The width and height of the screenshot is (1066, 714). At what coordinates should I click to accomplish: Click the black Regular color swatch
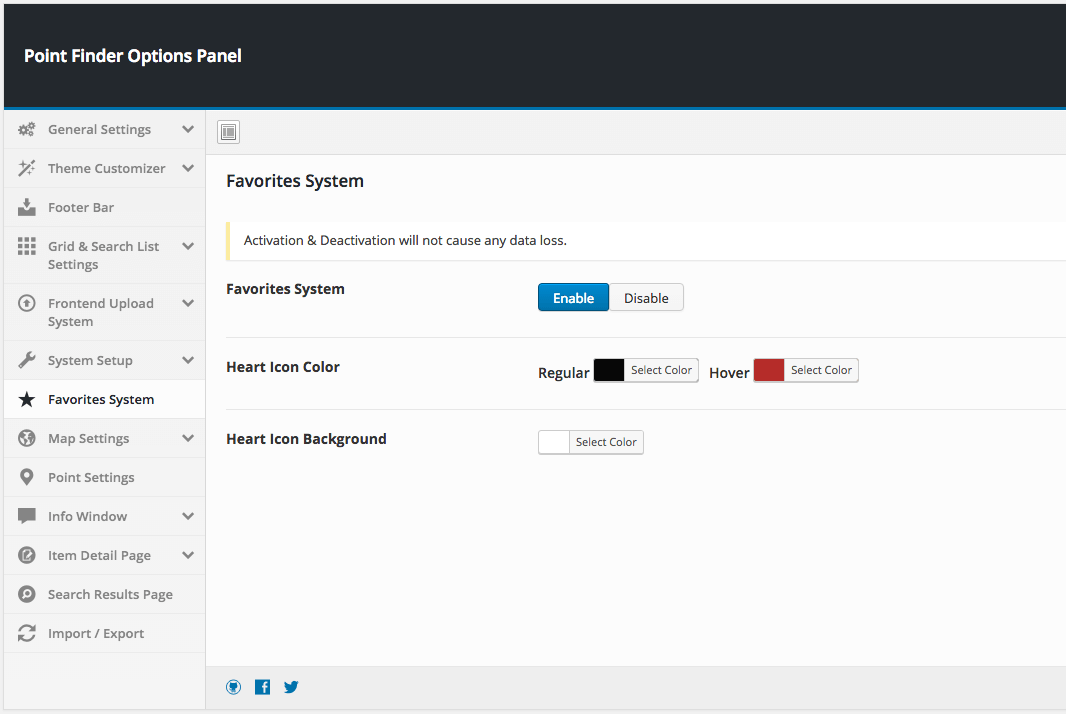point(609,370)
